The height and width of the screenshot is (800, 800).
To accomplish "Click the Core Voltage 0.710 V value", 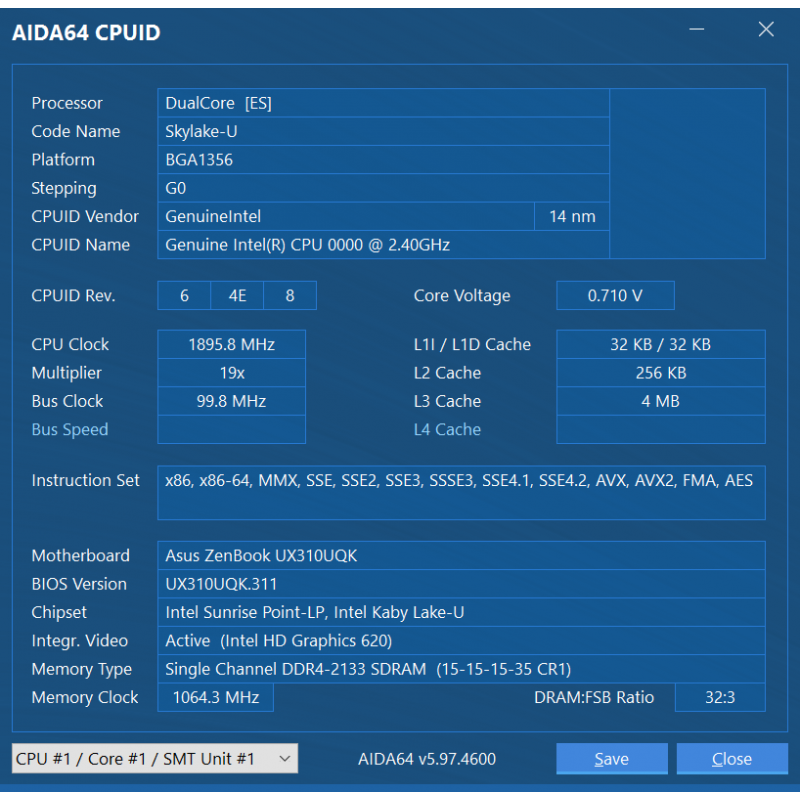I will [615, 295].
